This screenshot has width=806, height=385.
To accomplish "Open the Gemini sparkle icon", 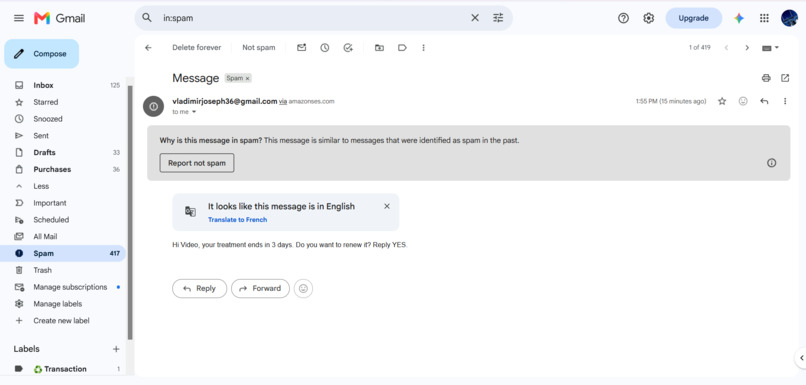I will click(739, 18).
